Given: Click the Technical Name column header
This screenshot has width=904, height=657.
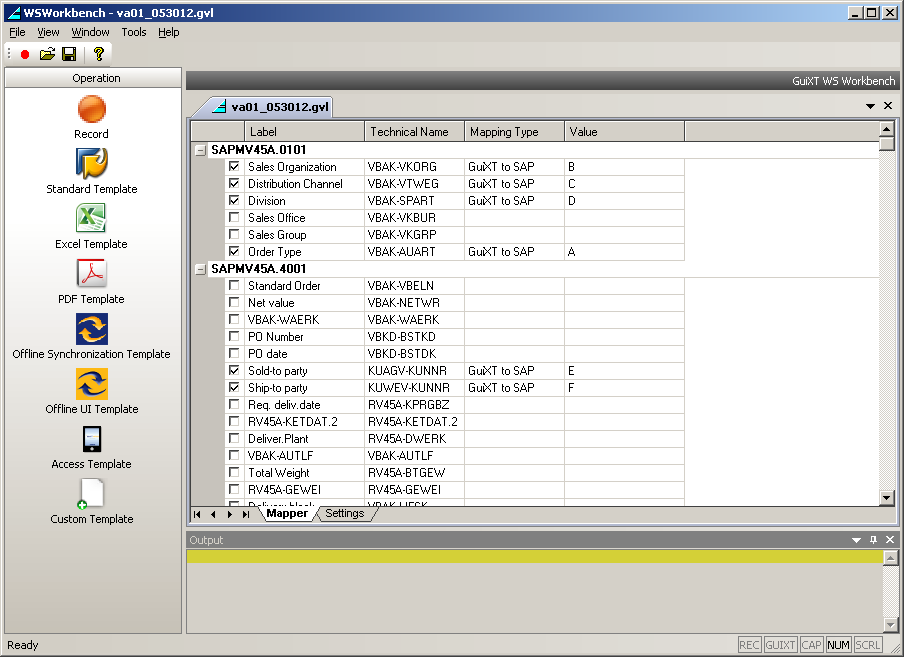Looking at the screenshot, I should 414,131.
